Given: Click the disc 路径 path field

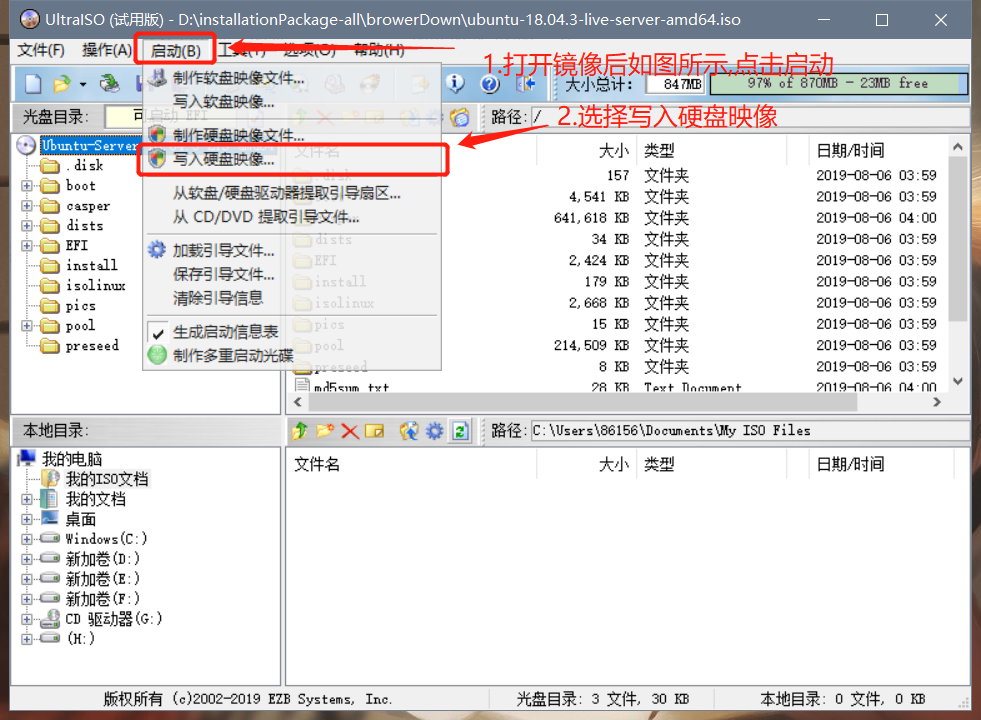Looking at the screenshot, I should pyautogui.click(x=750, y=117).
